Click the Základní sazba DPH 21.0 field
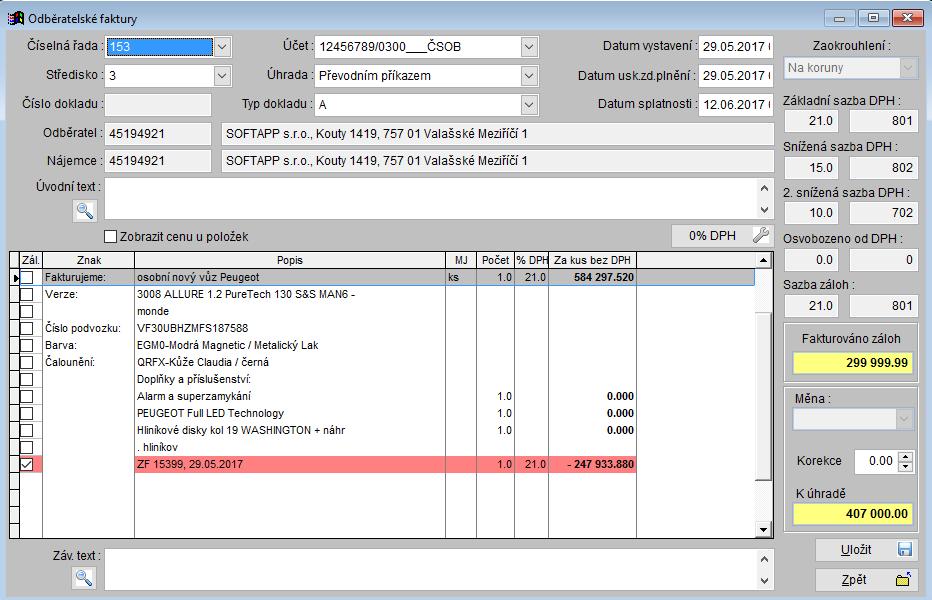This screenshot has height=600, width=932. (x=811, y=121)
